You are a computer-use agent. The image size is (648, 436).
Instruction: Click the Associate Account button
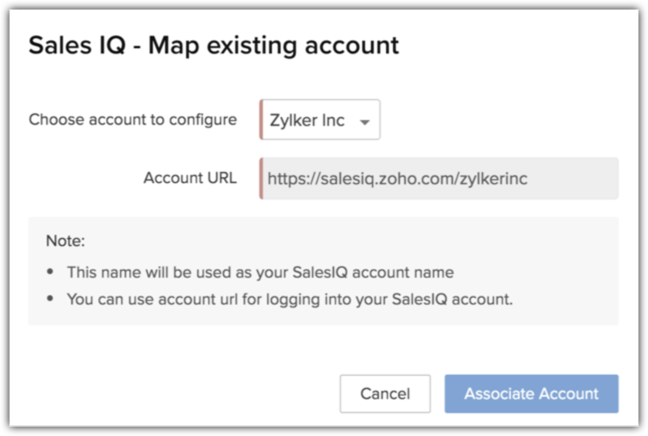[x=531, y=394]
